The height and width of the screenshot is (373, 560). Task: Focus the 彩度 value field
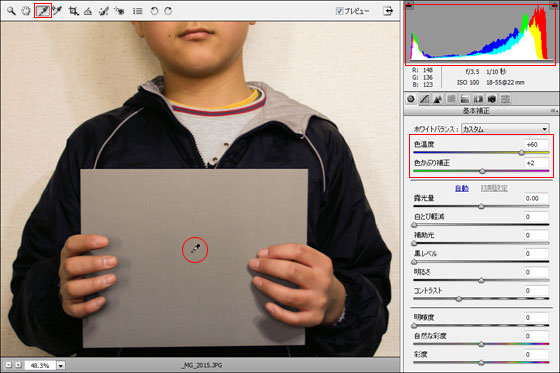[x=536, y=355]
